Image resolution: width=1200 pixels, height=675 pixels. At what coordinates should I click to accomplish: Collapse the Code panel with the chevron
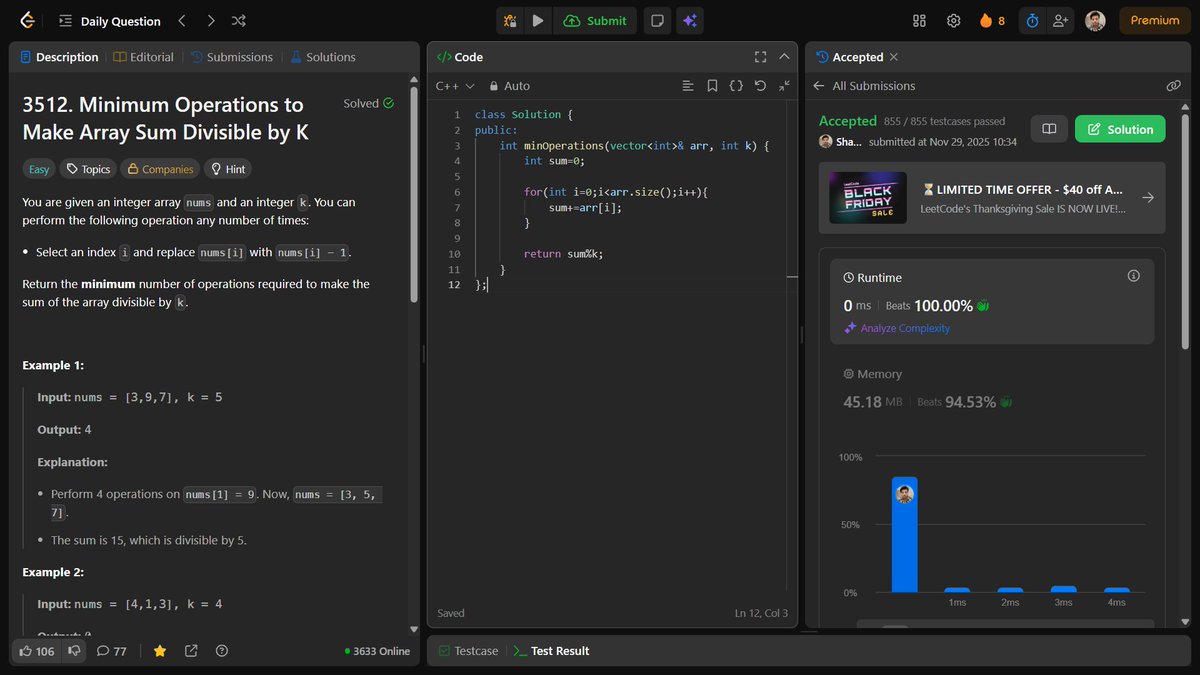point(782,57)
